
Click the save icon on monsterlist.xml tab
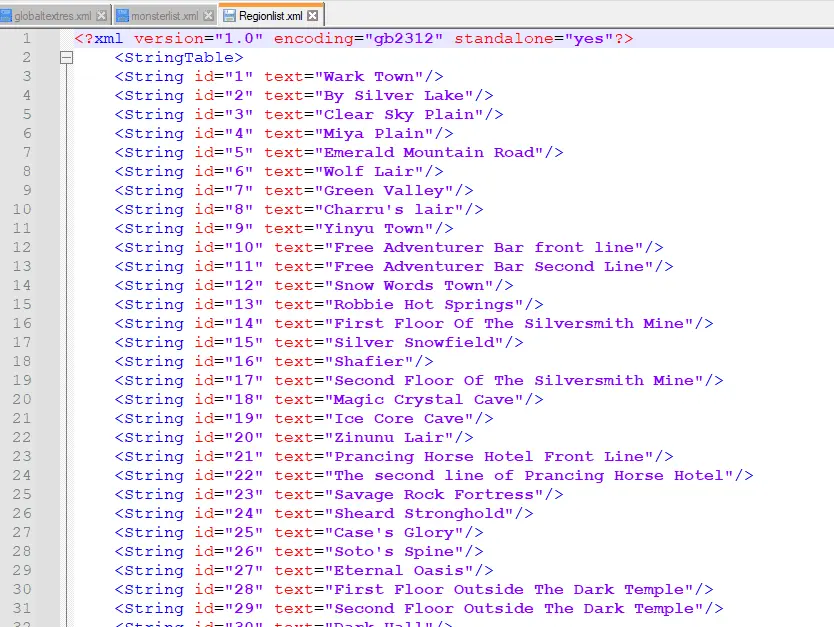tap(122, 16)
